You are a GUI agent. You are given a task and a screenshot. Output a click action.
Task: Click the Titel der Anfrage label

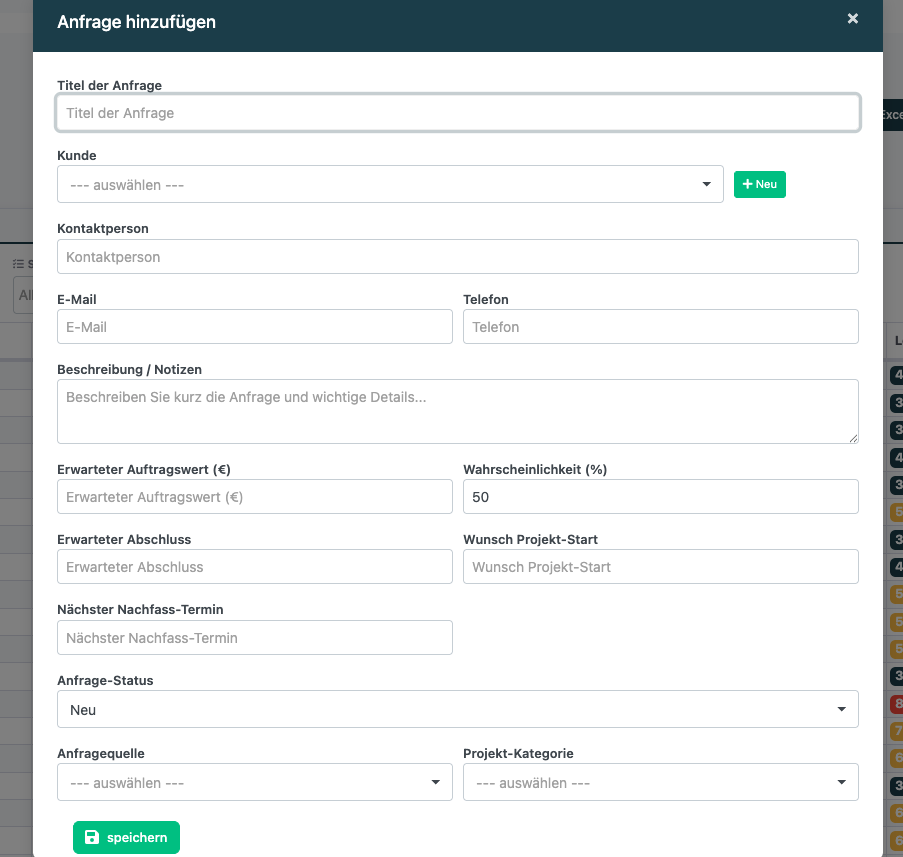click(x=109, y=85)
